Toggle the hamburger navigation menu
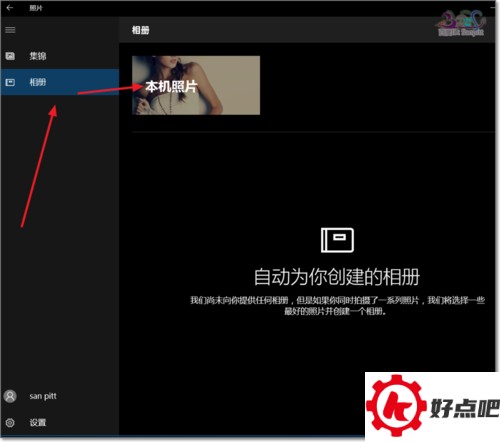 click(x=10, y=30)
